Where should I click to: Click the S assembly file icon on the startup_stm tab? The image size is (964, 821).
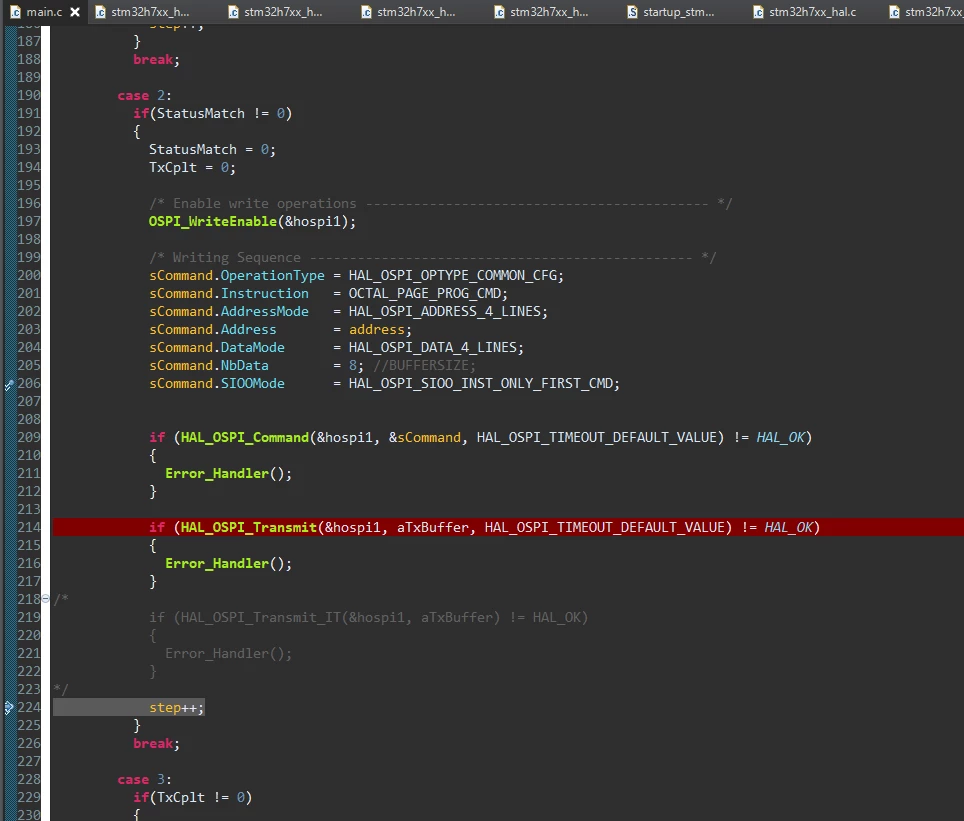tap(632, 12)
